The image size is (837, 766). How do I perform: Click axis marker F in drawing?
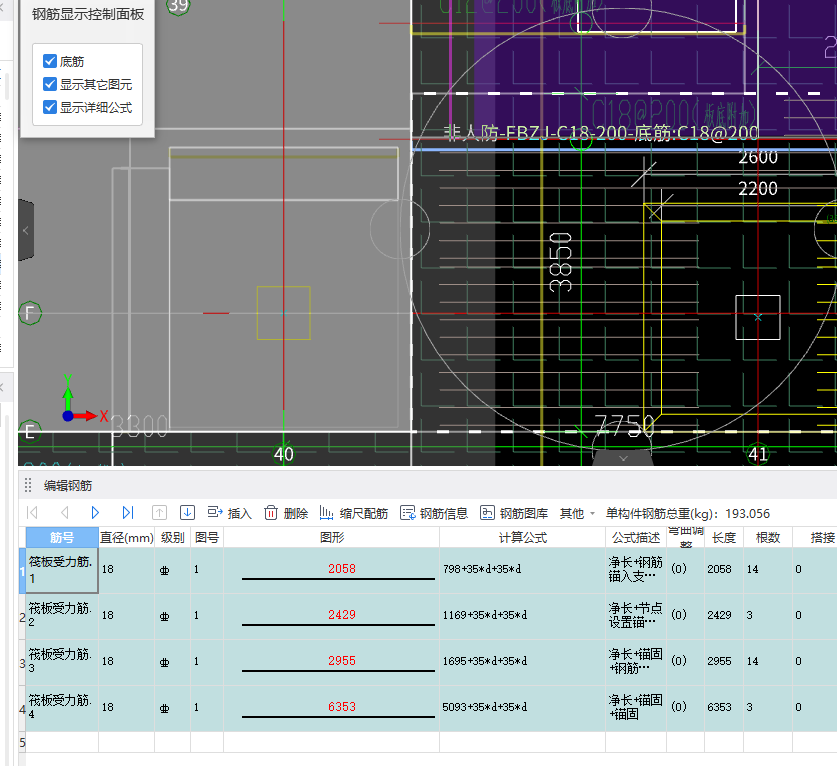(x=30, y=313)
